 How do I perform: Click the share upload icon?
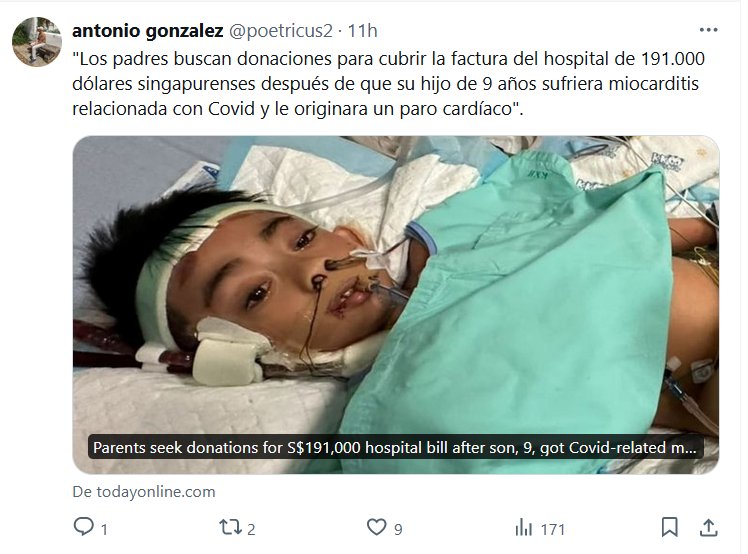pos(709,528)
